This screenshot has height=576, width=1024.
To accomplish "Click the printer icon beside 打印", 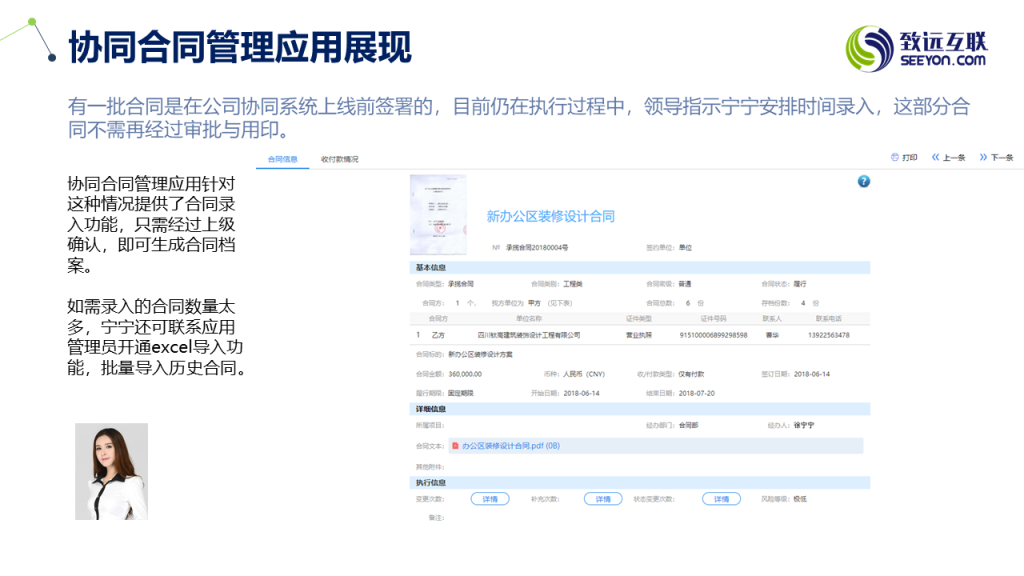I will [894, 157].
